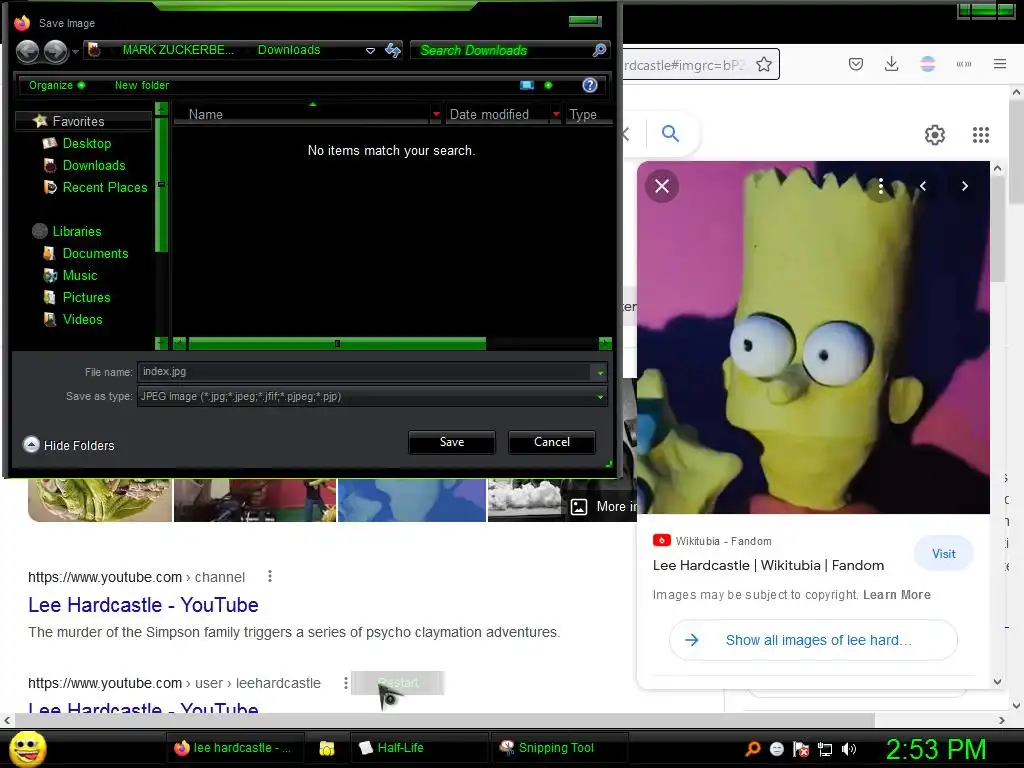
Task: Click the volume speaker tray icon
Action: pos(849,749)
